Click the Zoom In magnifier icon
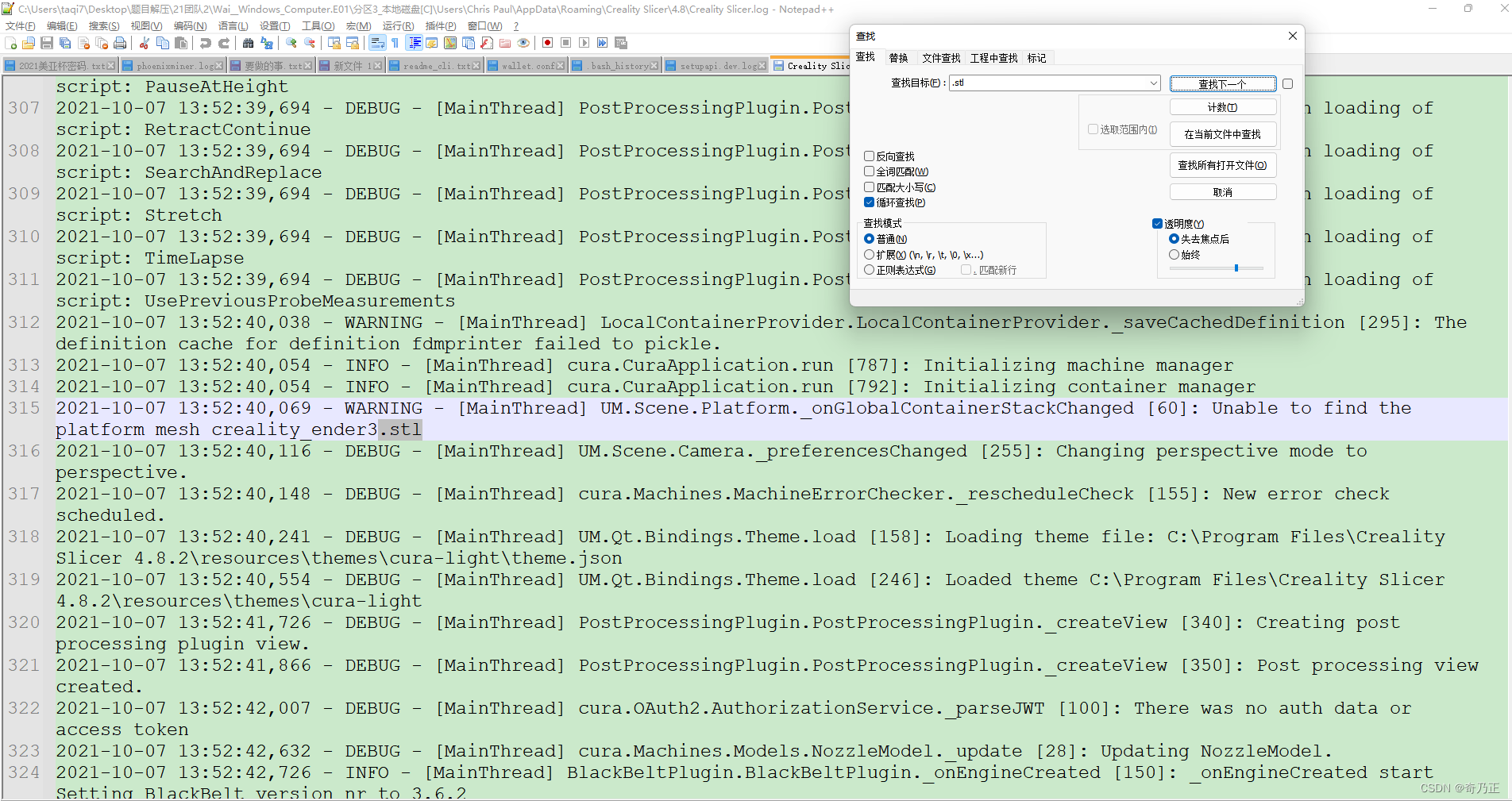 pos(291,43)
